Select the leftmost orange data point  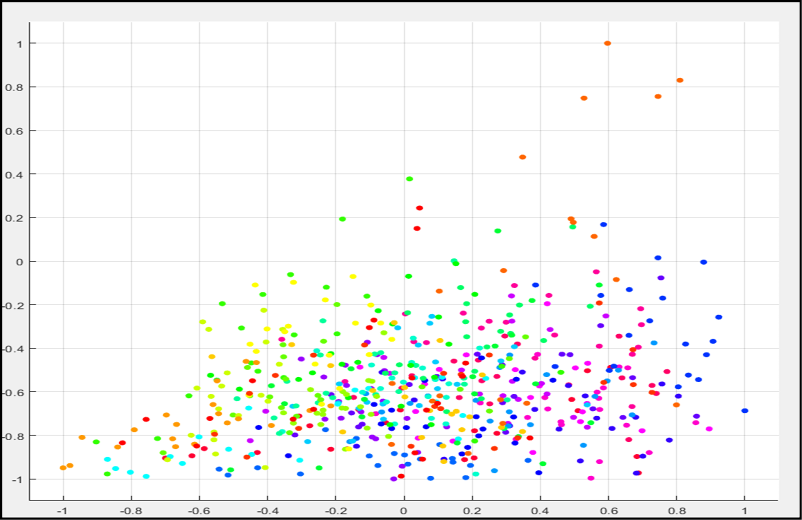62,468
